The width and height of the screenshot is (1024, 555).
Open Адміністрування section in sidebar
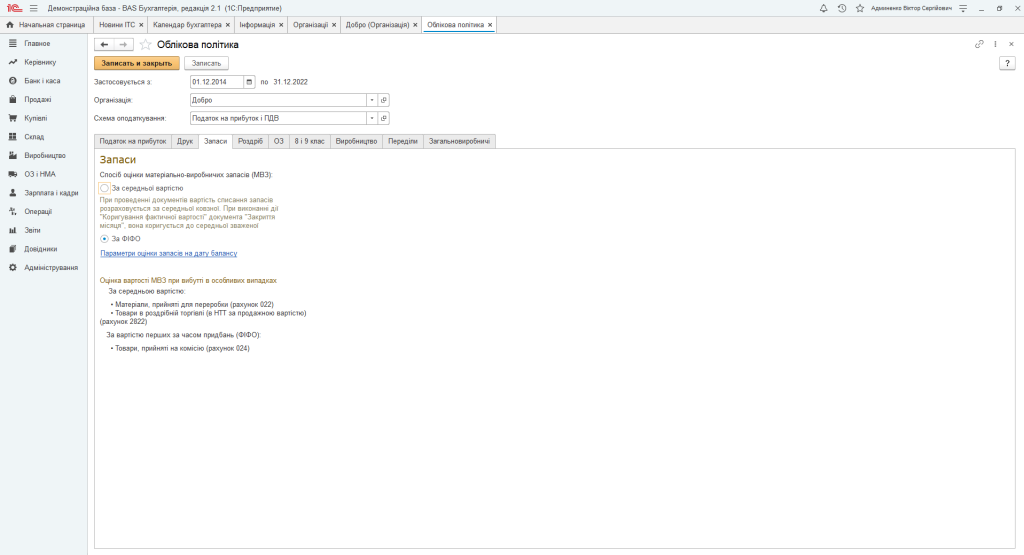click(51, 268)
